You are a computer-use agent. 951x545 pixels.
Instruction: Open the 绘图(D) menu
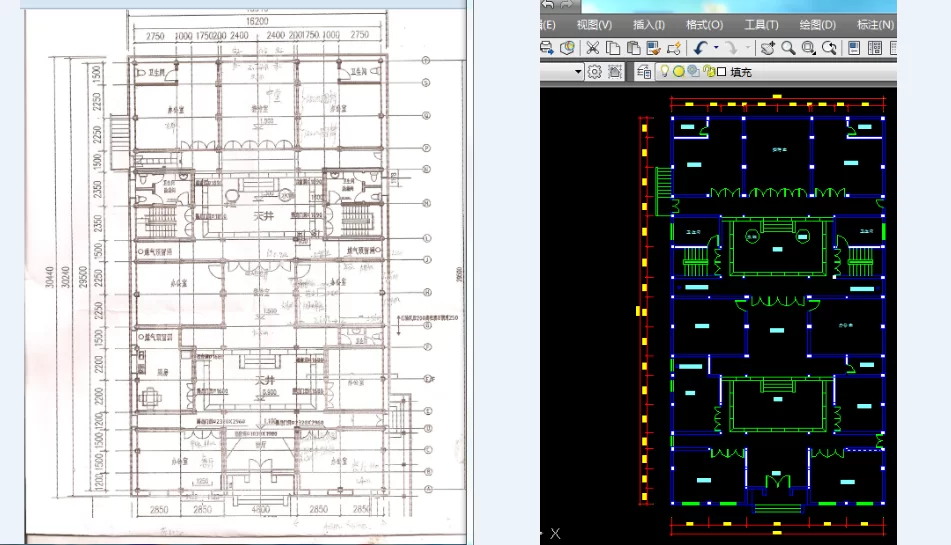[x=817, y=25]
